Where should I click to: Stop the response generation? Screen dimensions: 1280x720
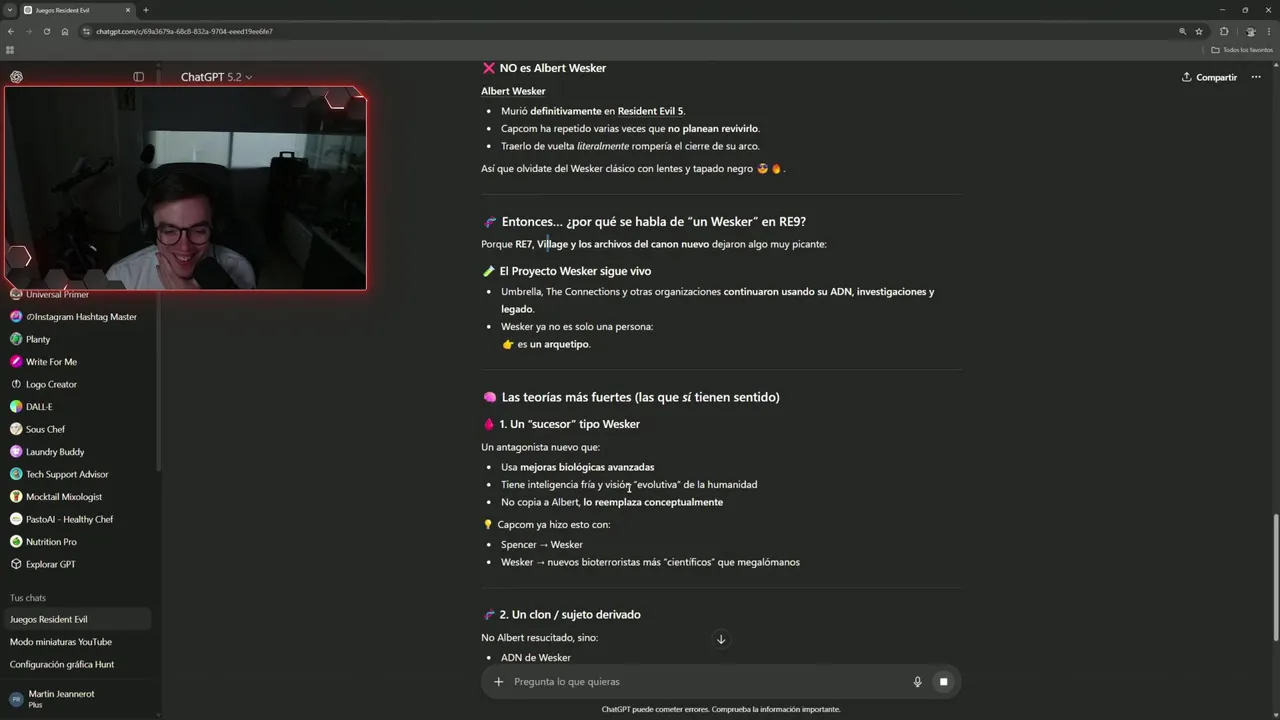pos(942,682)
